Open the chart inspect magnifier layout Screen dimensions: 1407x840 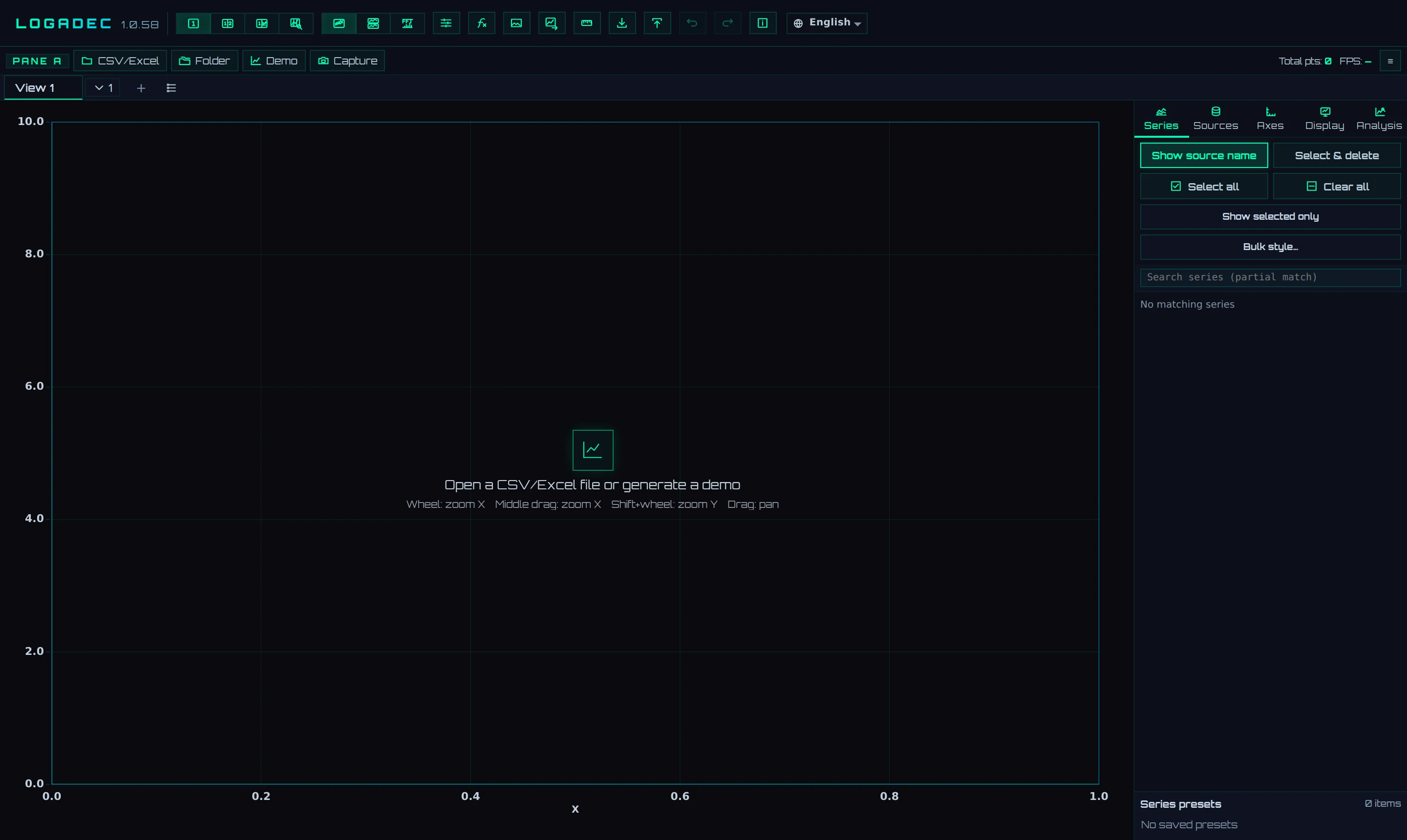[x=296, y=23]
